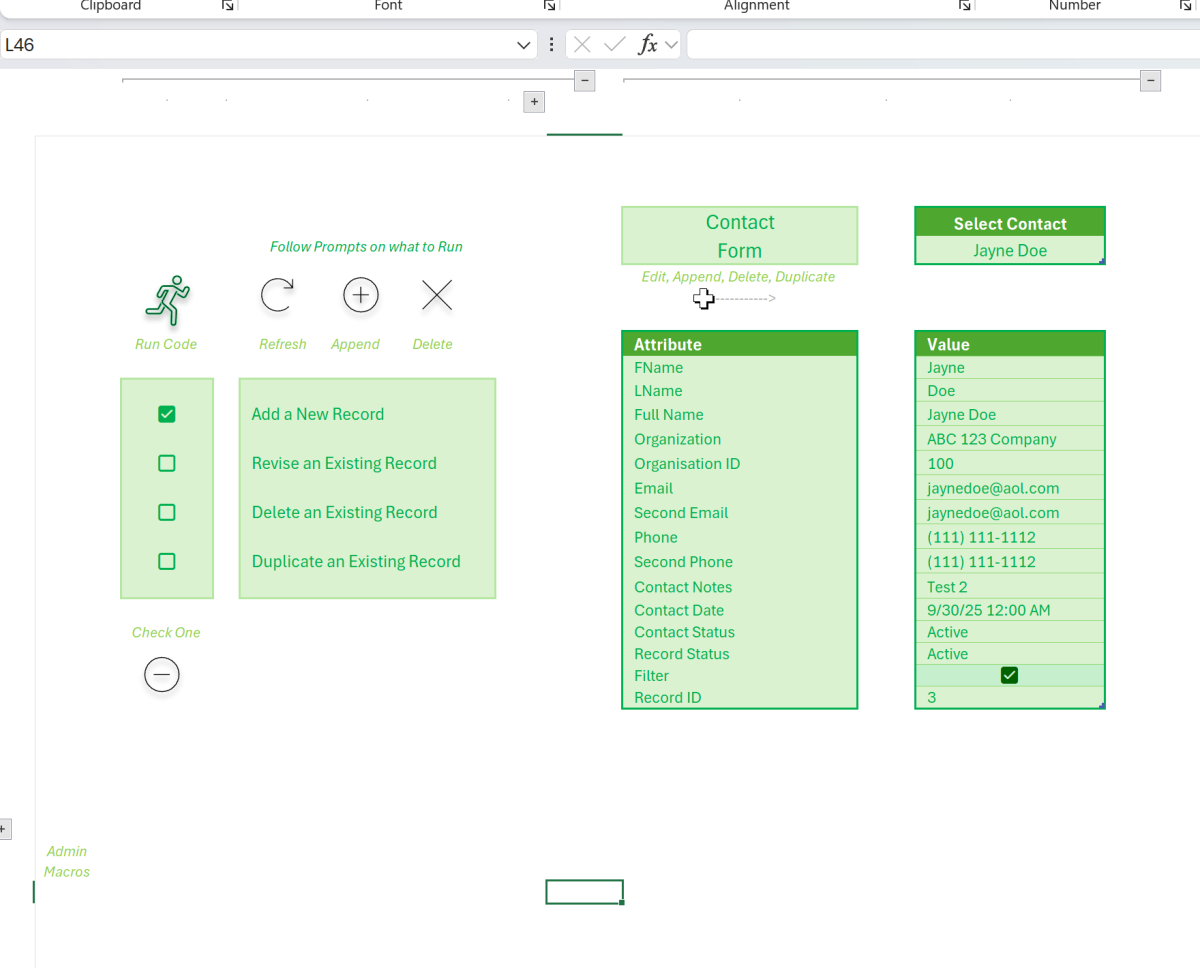Toggle the Filter value checkbox
This screenshot has height=968, width=1200.
pyautogui.click(x=1009, y=676)
